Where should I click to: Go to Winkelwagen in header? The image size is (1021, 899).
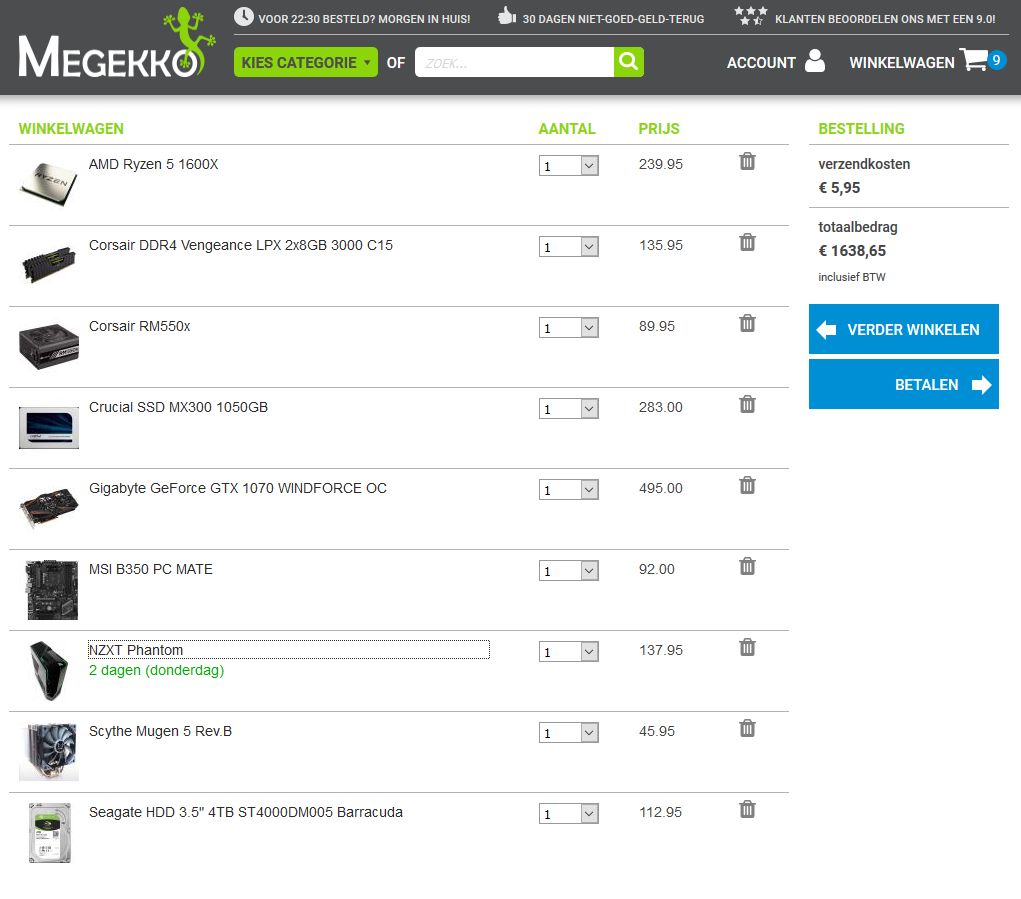coord(902,62)
